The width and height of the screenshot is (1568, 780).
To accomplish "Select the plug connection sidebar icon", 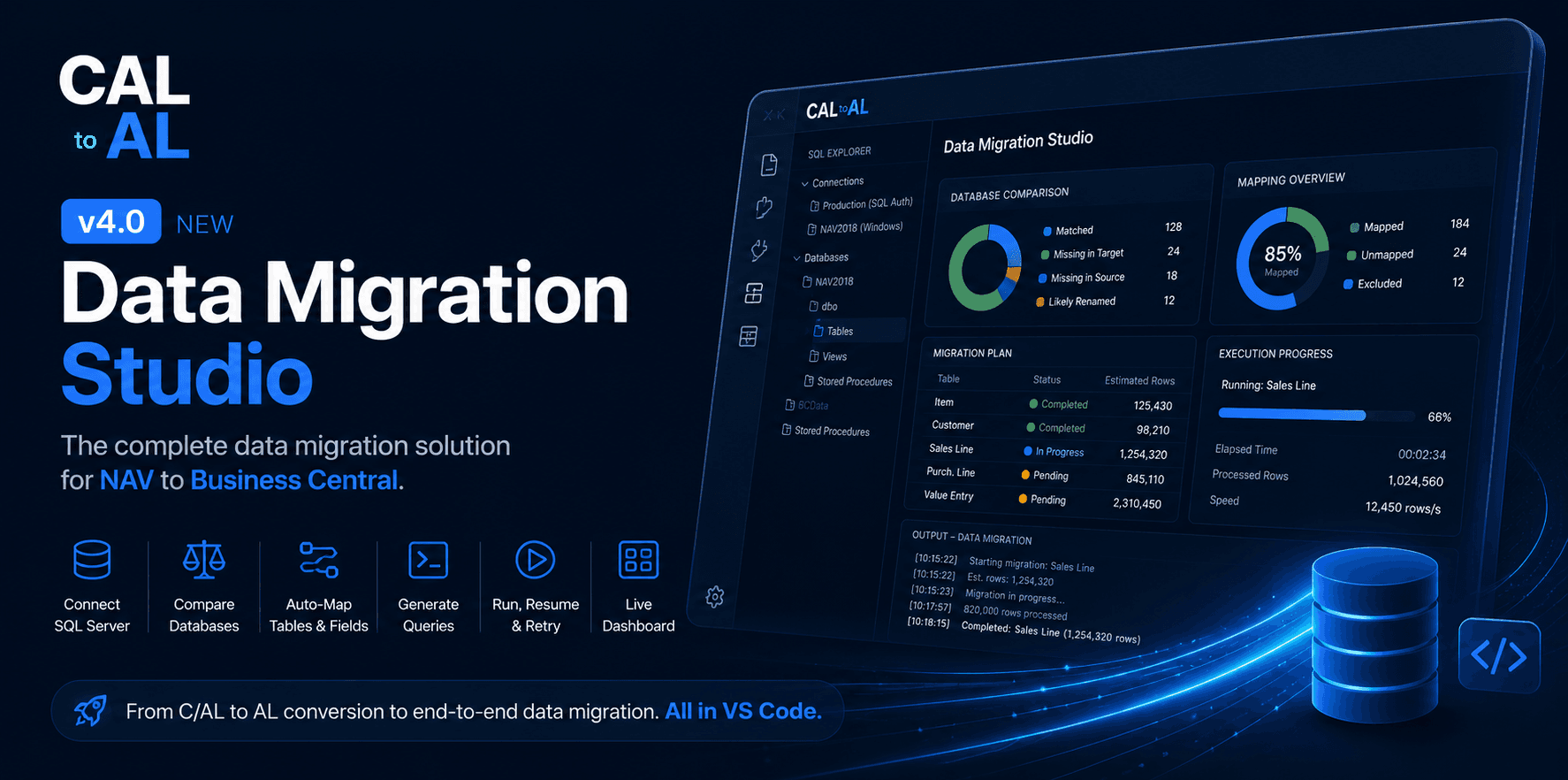I will [x=759, y=250].
